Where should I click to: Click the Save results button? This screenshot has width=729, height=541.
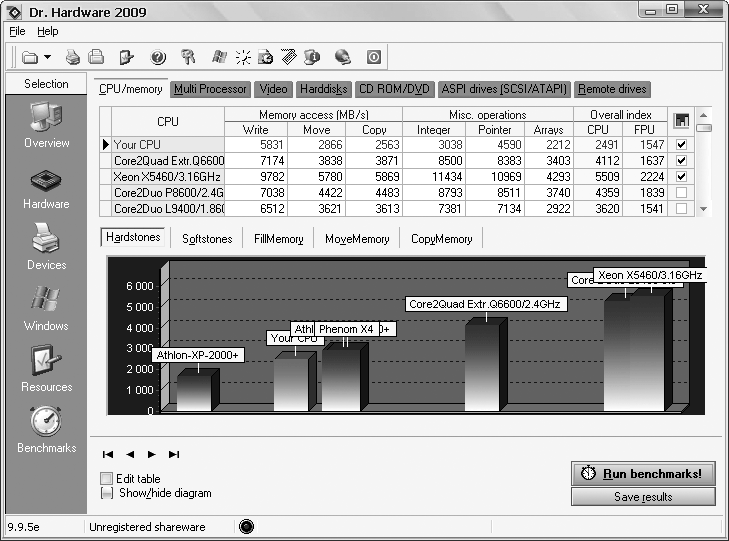[x=643, y=497]
